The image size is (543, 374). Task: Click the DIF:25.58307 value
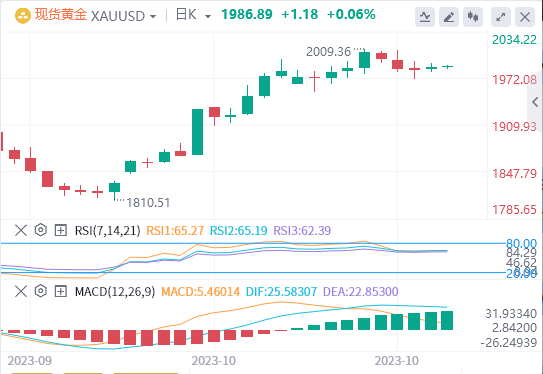(281, 292)
